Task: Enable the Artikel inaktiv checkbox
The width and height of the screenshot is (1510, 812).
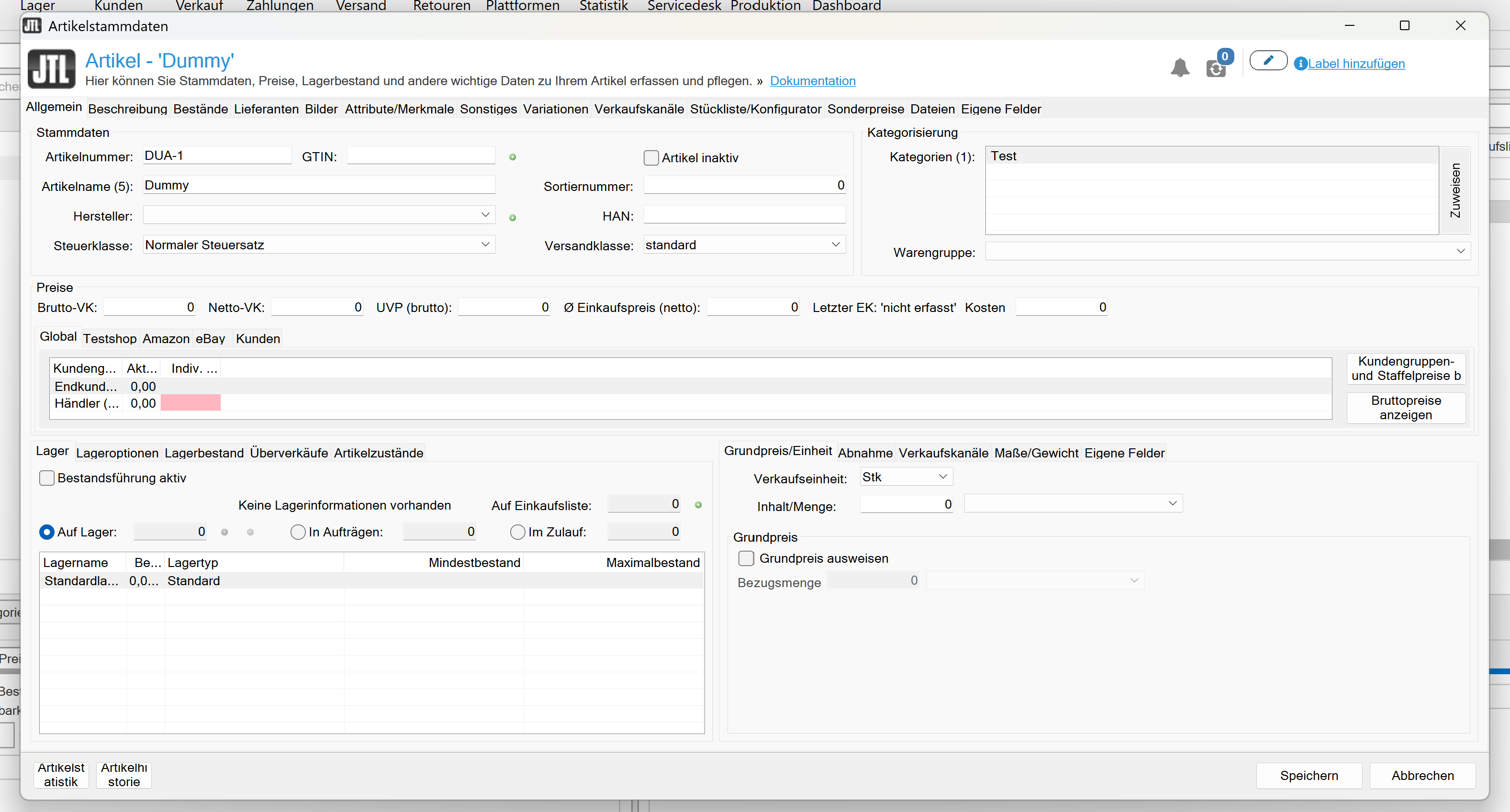Action: coord(651,157)
